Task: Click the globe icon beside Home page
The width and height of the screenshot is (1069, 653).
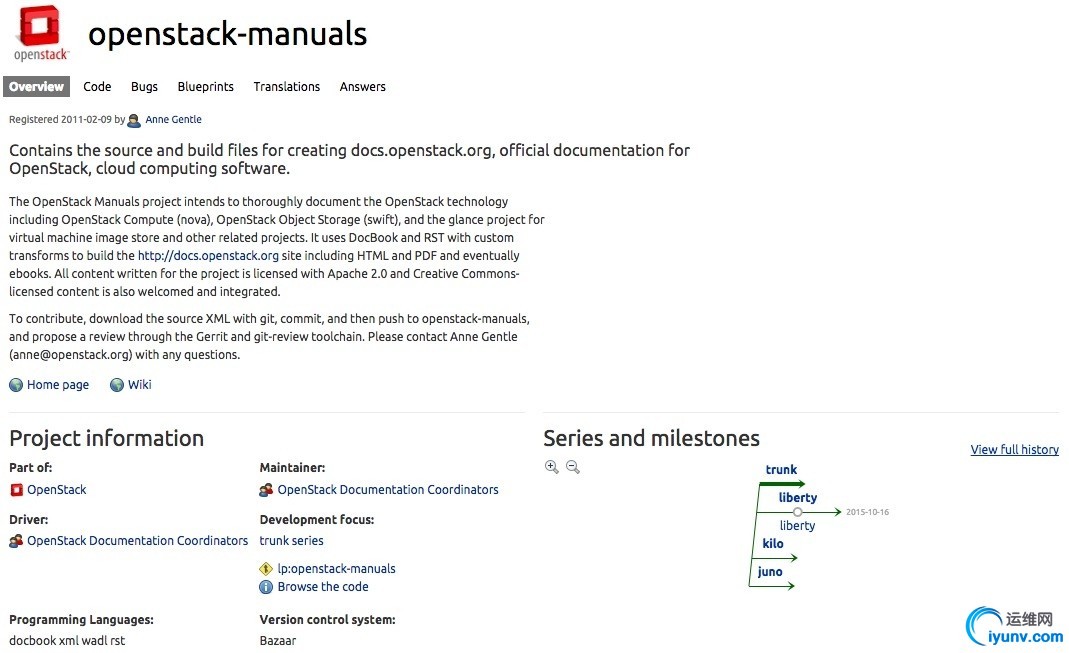Action: 16,385
